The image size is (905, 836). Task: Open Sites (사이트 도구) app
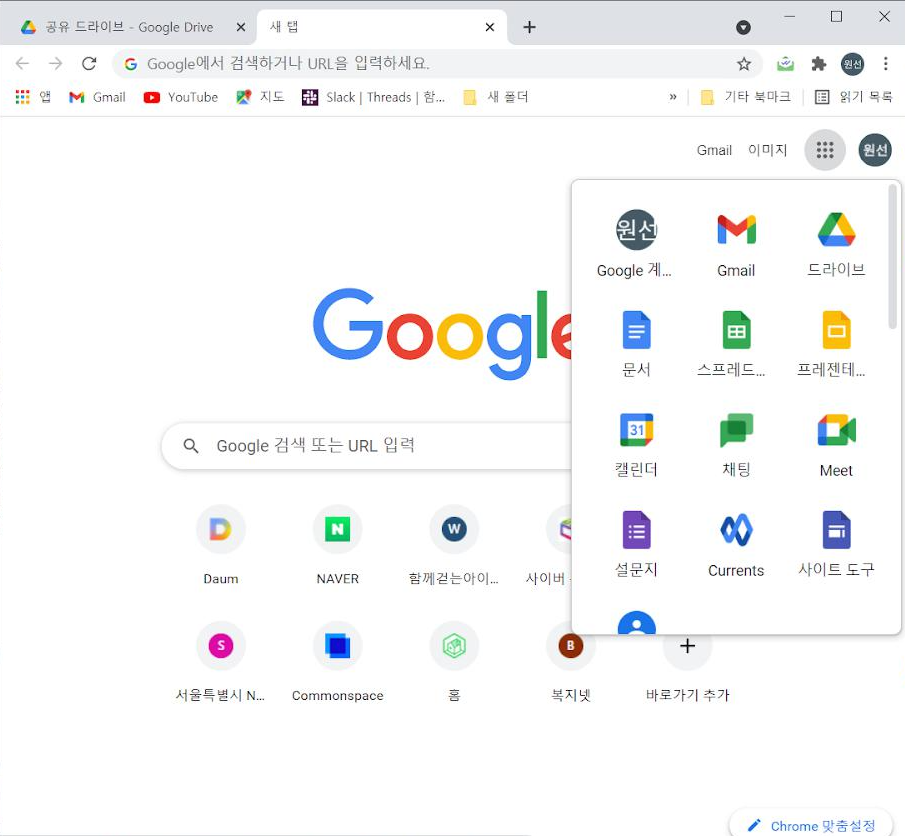pos(836,544)
